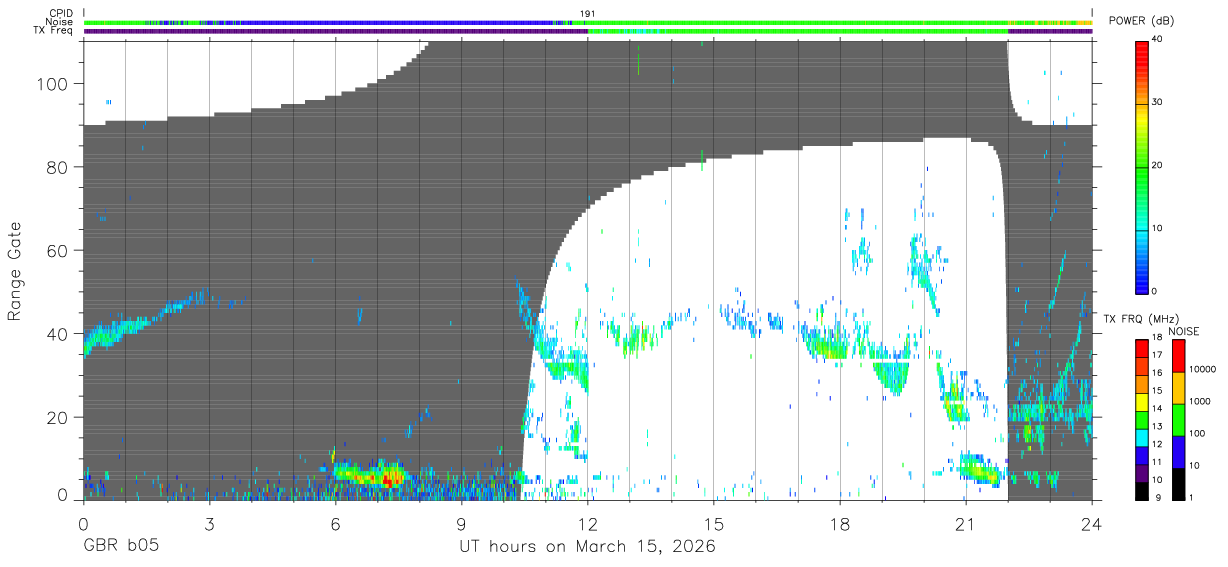Pick the green 100-1000 noise bar swatch
Screen dimensions: 1228x567
point(1177,419)
